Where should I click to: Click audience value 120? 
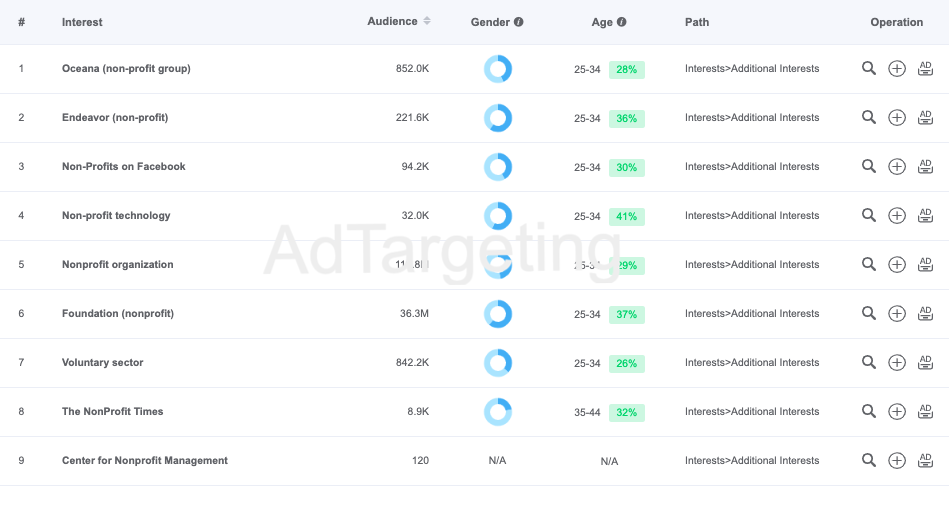click(420, 461)
